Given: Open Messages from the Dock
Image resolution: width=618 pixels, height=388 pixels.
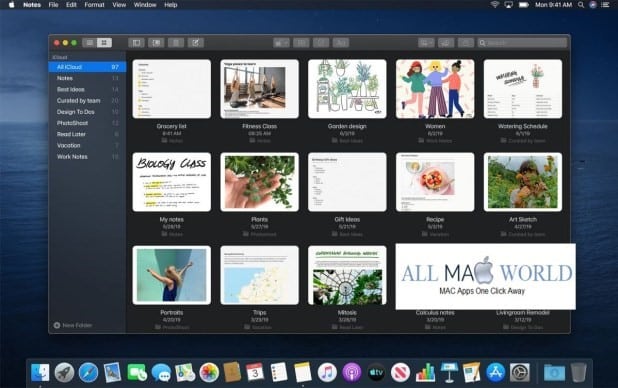Looking at the screenshot, I should 161,372.
